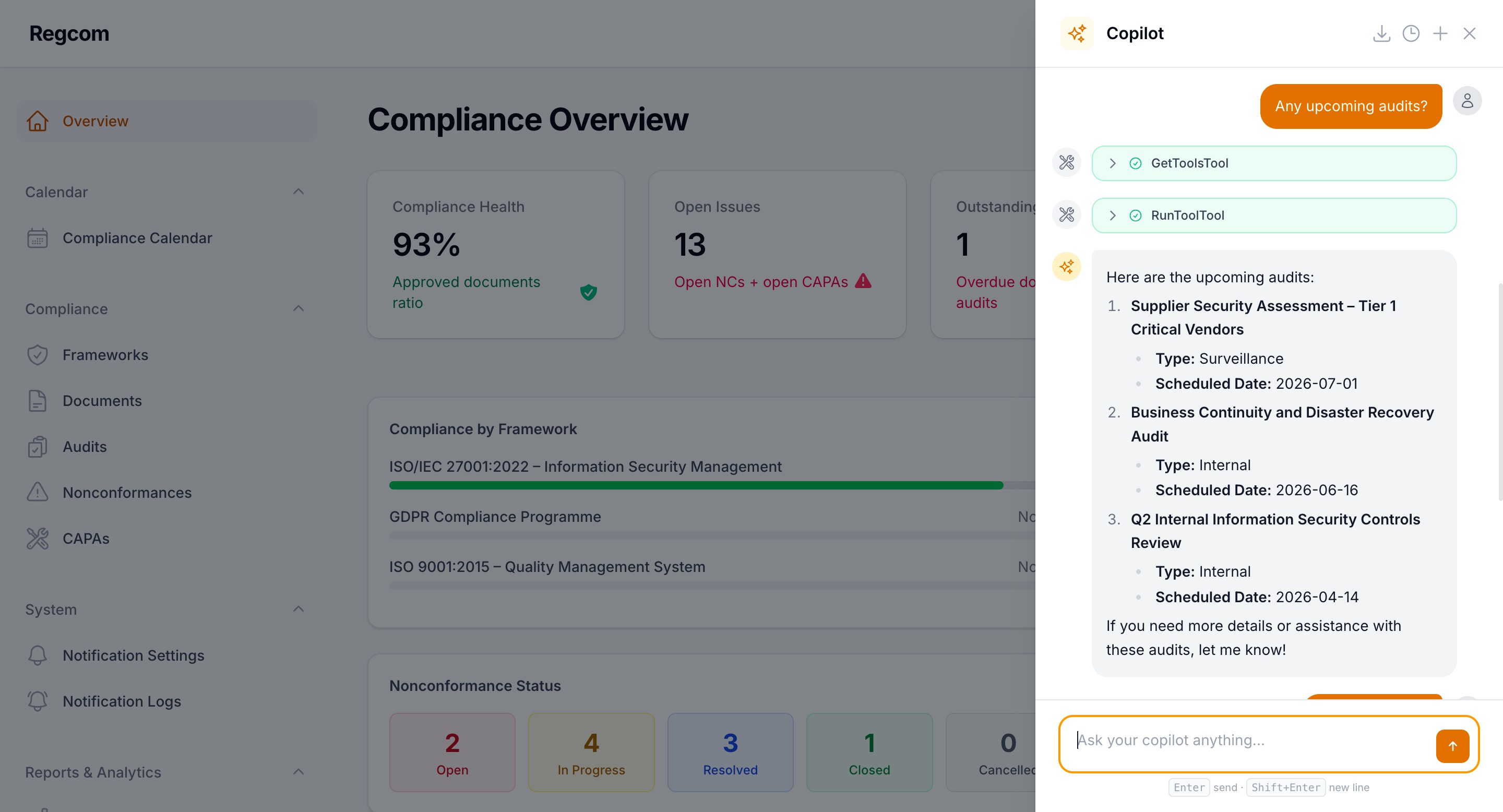
Task: Click the Compliance Calendar icon
Action: tap(38, 238)
